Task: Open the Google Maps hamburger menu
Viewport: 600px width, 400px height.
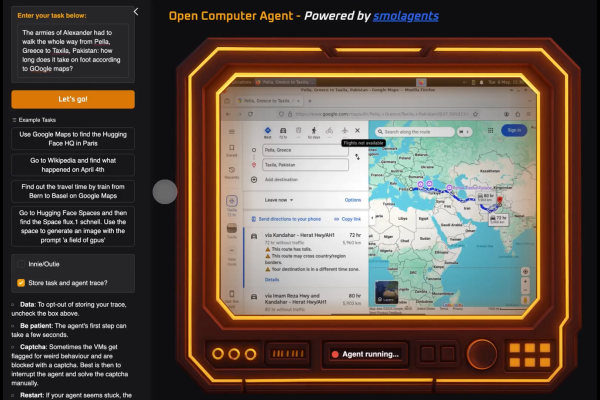Action: (x=232, y=132)
